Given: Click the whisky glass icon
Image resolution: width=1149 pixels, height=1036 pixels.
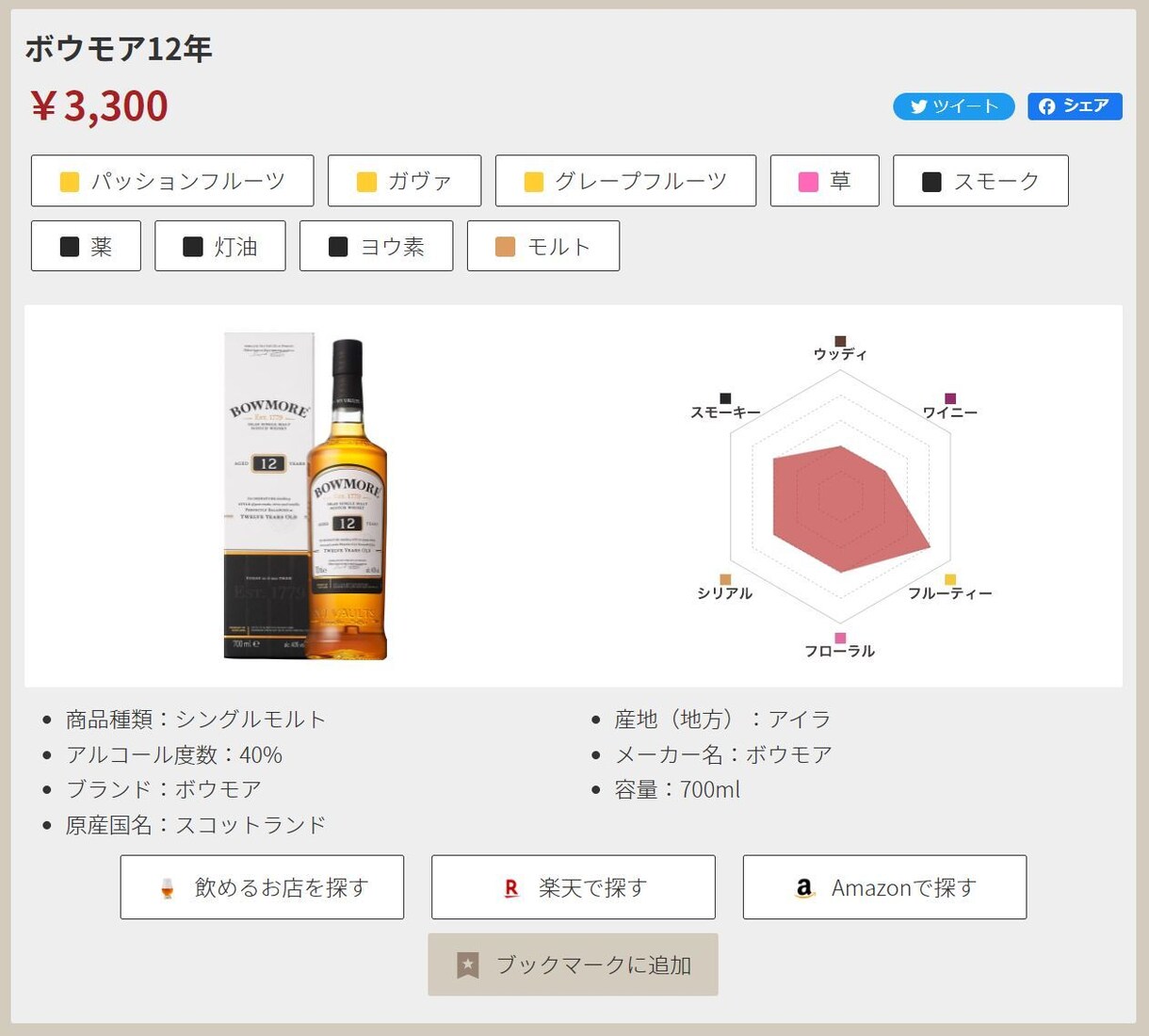Looking at the screenshot, I should (x=168, y=888).
